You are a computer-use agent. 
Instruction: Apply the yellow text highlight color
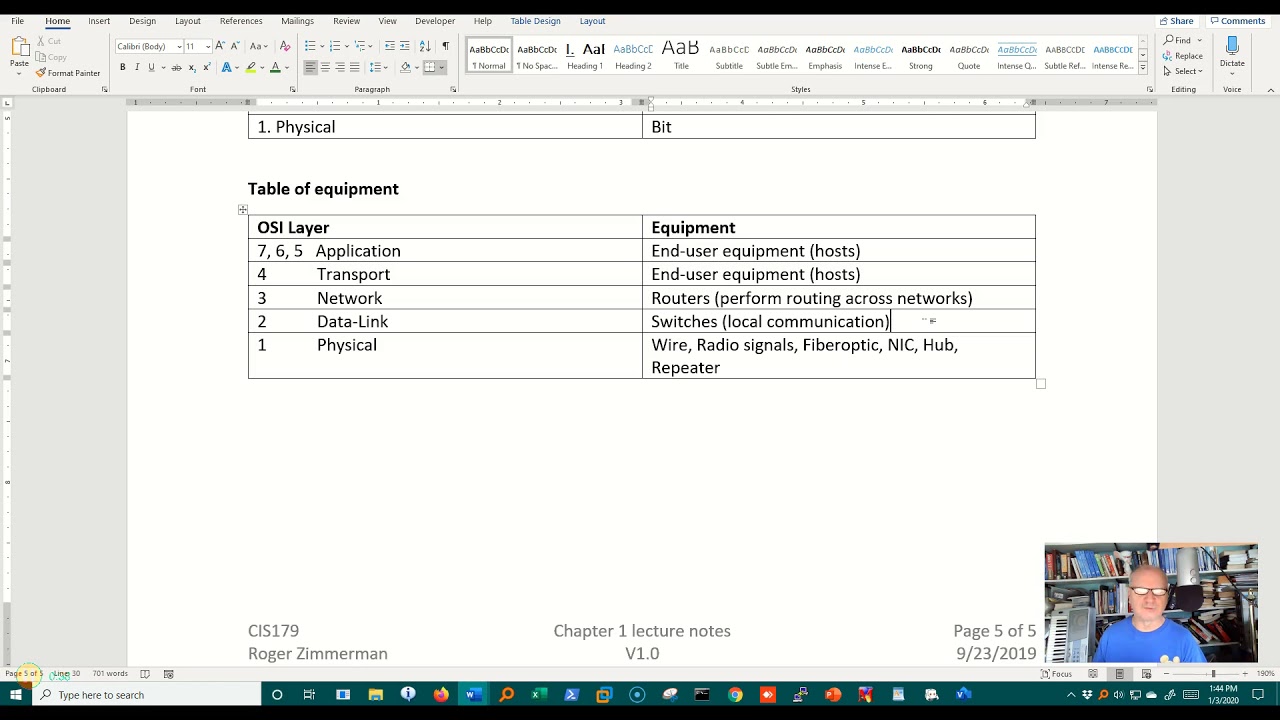251,67
